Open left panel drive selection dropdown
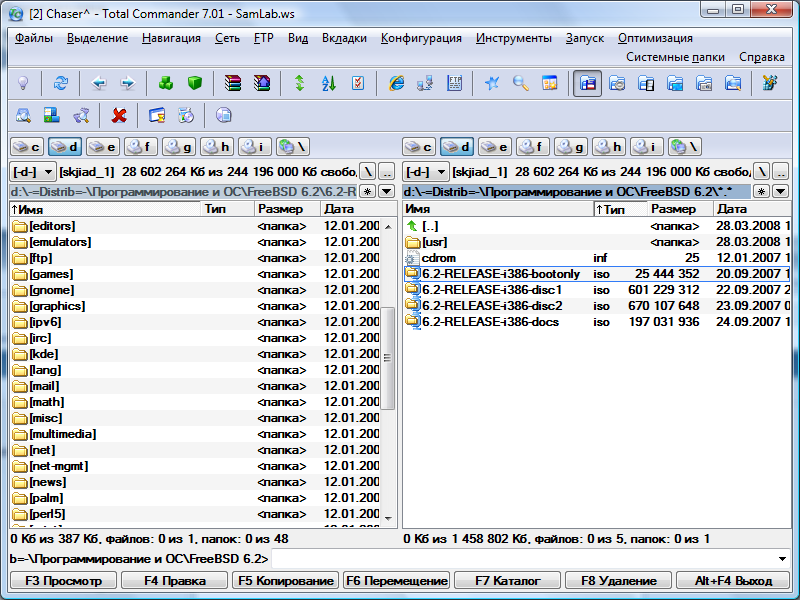Screen dimensions: 800x600 [x=33, y=172]
